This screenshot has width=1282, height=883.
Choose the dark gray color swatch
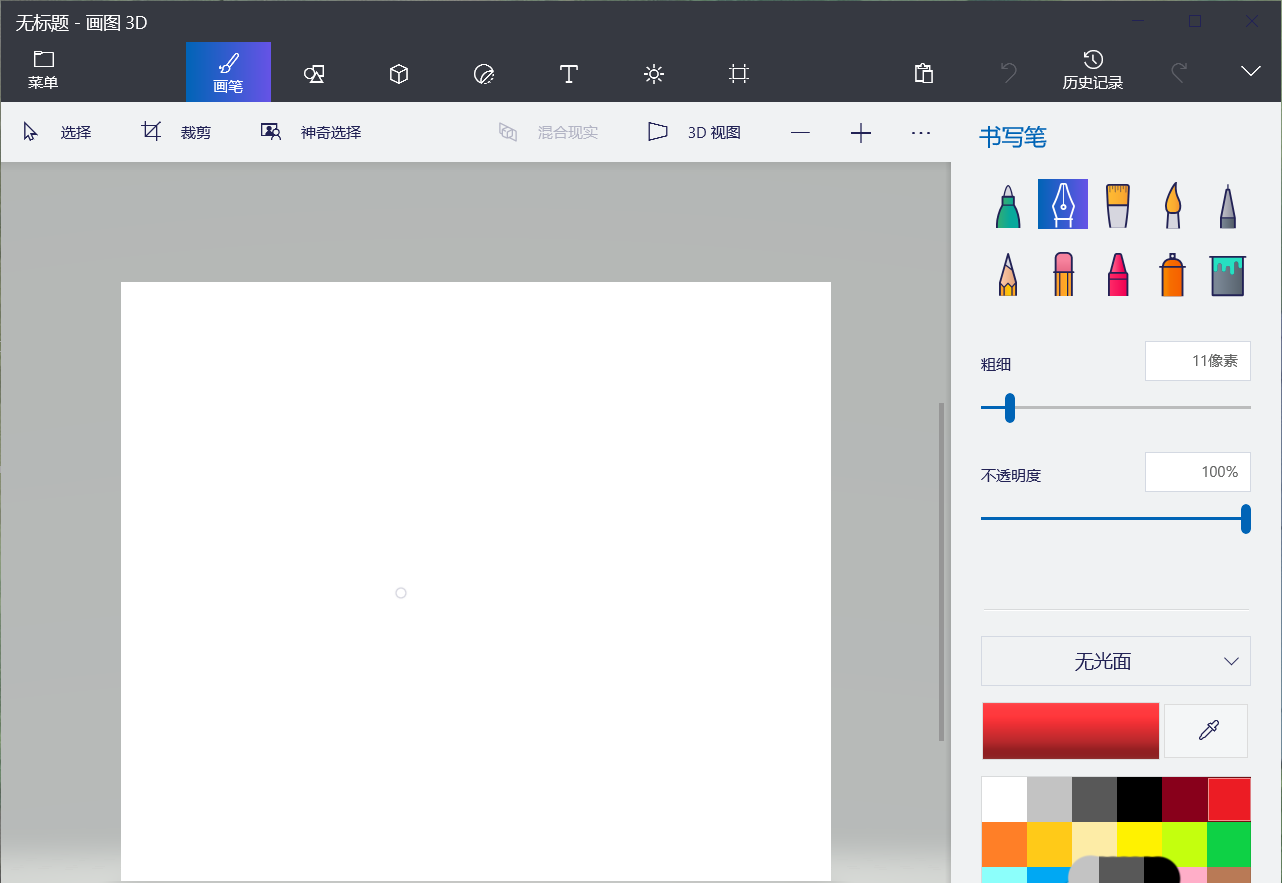1094,799
